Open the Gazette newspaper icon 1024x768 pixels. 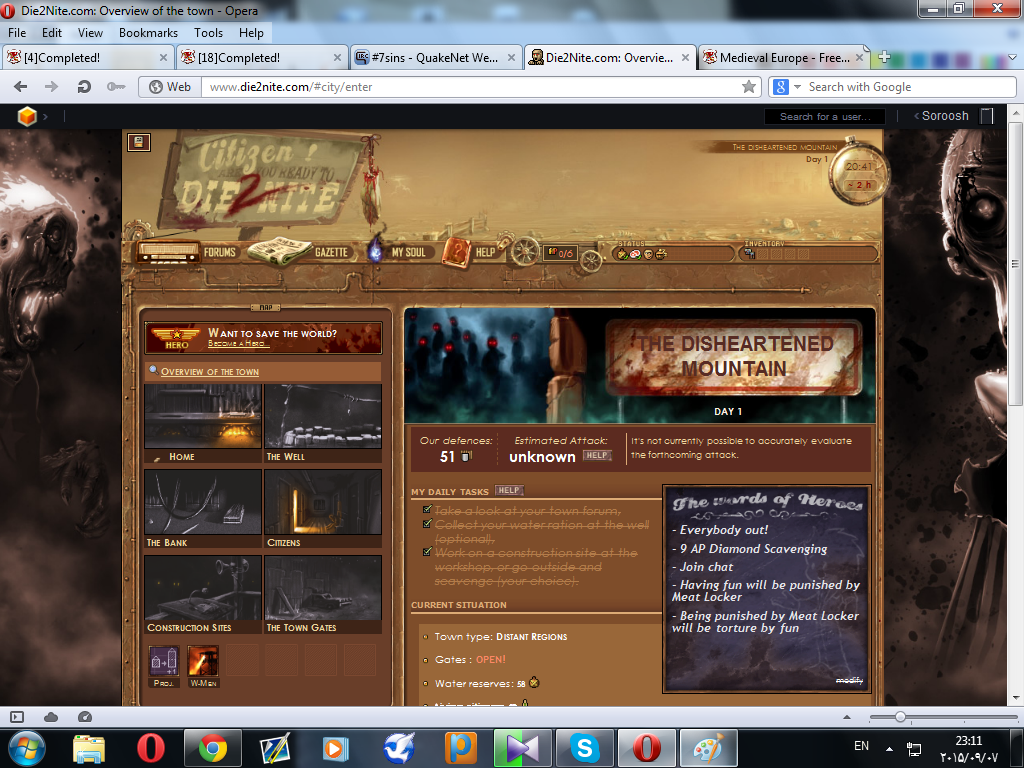click(280, 252)
